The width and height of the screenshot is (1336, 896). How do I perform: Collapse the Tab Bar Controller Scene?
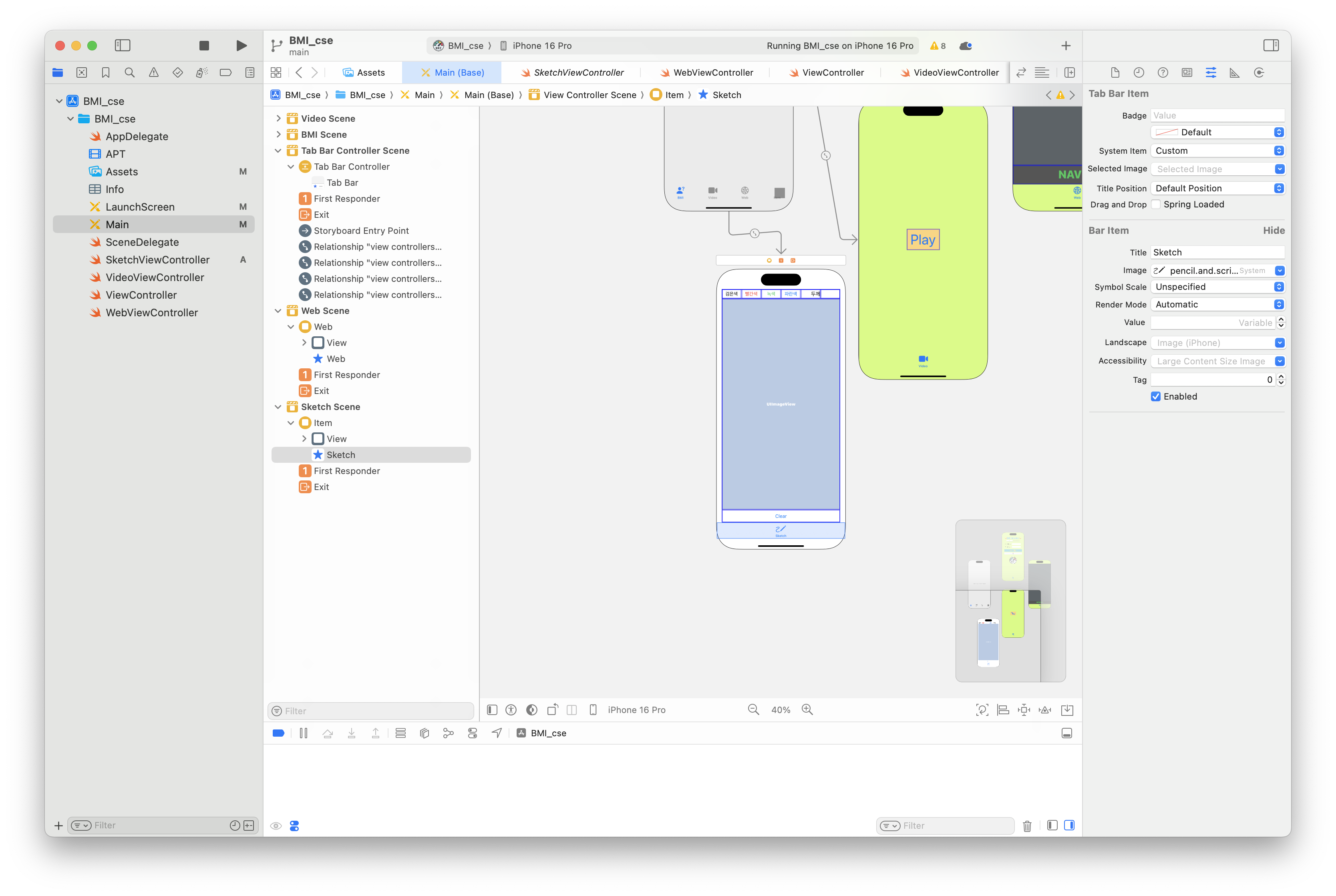278,151
